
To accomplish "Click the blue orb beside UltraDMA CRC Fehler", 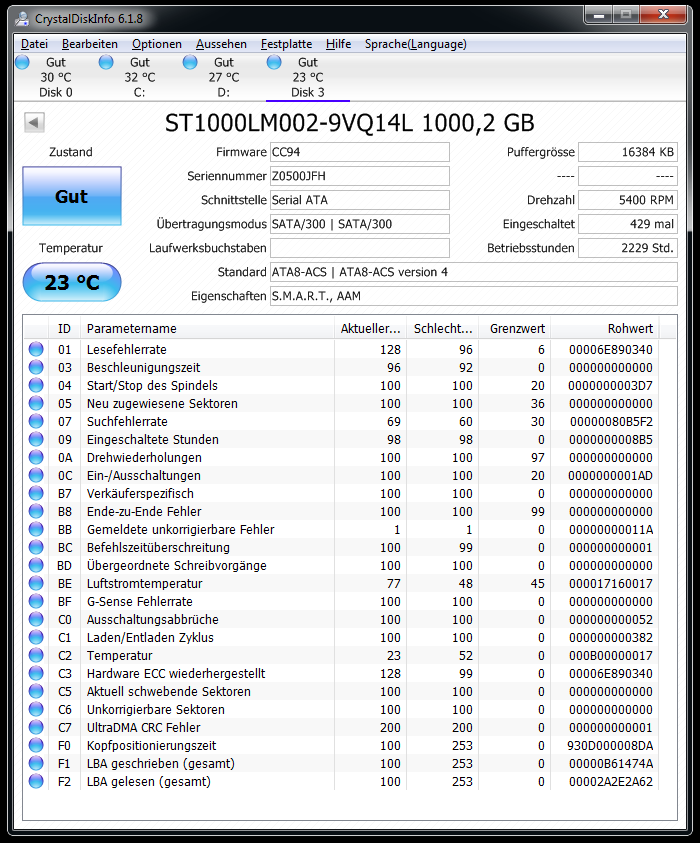I will click(36, 727).
